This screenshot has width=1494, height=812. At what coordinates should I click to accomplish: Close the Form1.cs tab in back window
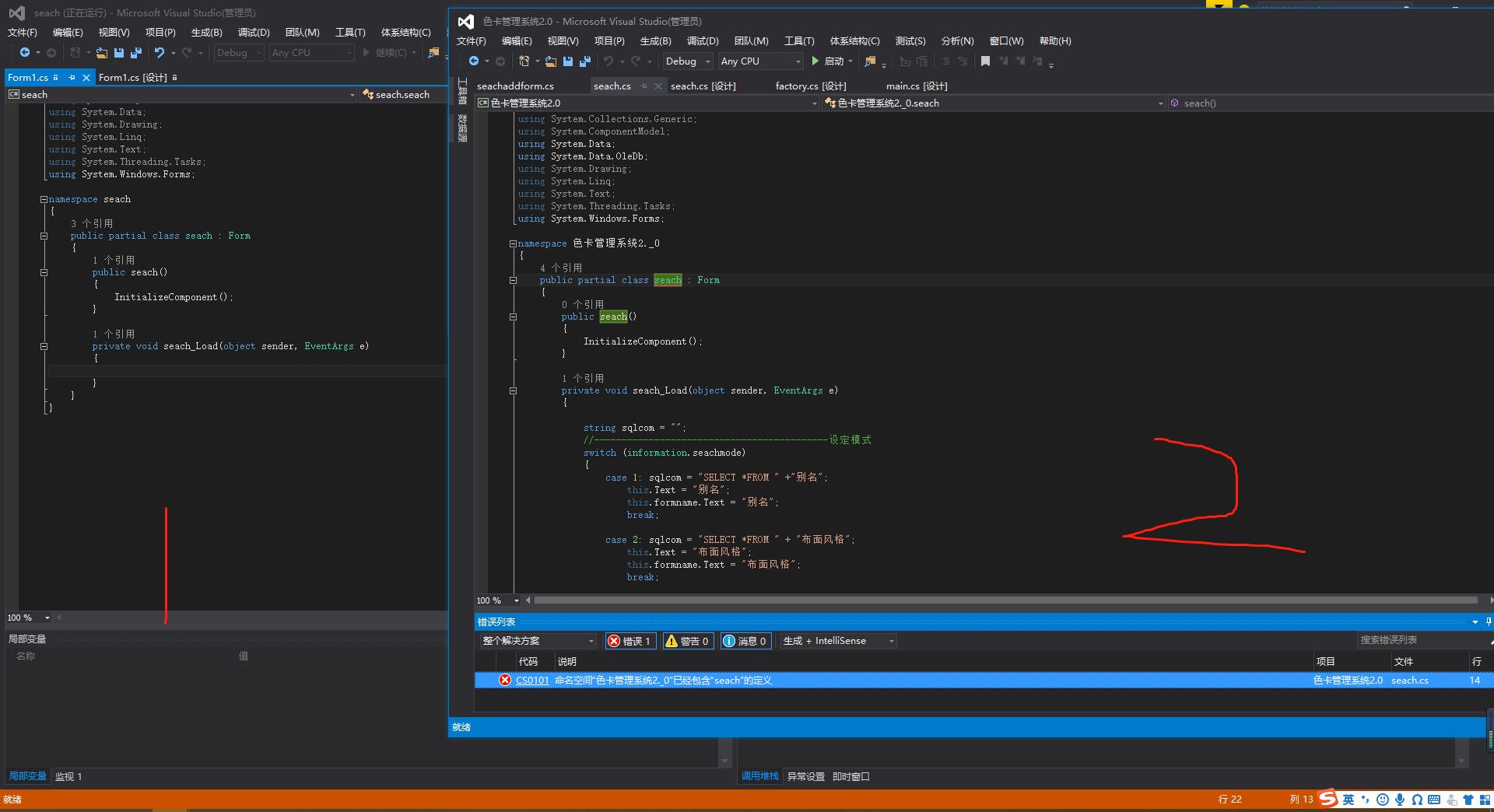coord(86,77)
